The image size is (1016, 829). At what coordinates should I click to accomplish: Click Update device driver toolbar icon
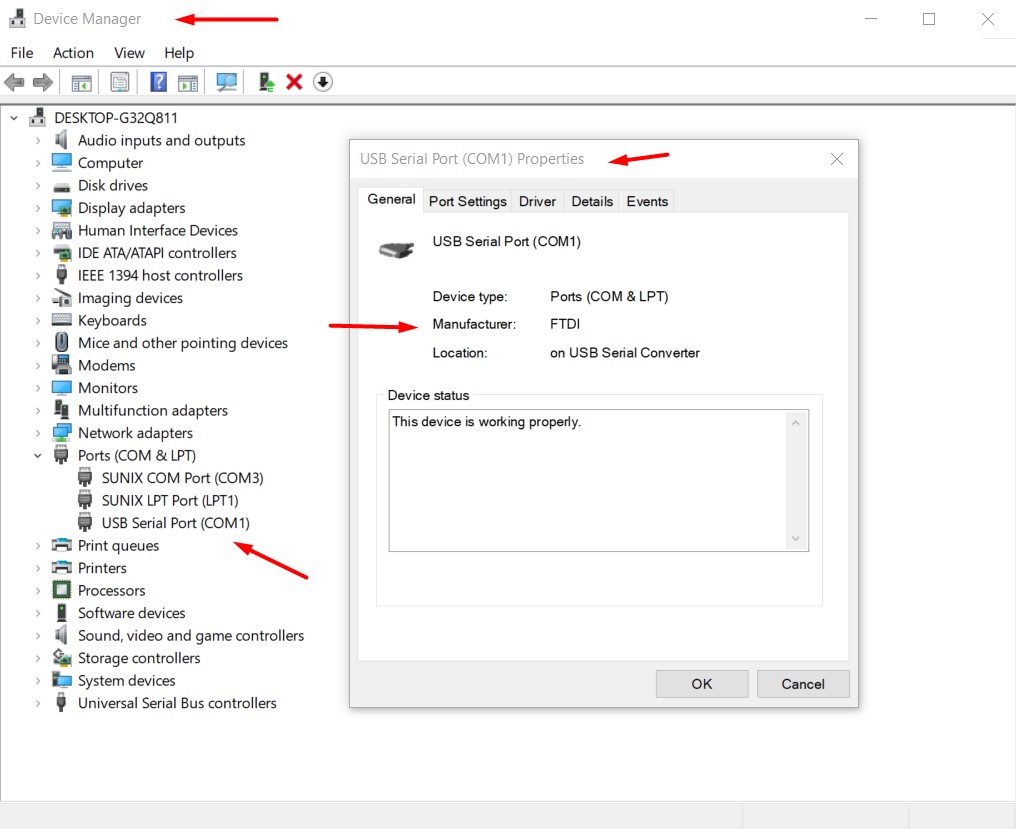tap(266, 82)
